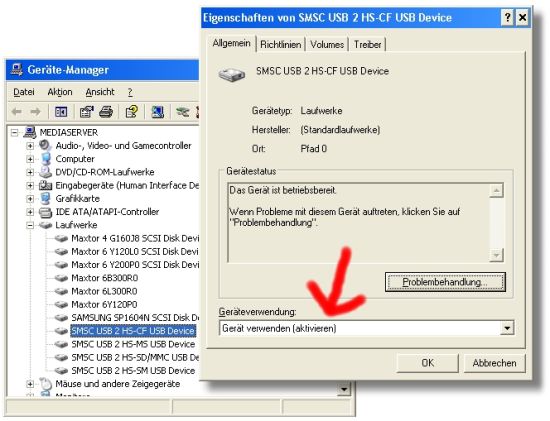Select Maxtor 6 Y120L0 SCSI Disk Device
Image resolution: width=550 pixels, height=421 pixels.
tap(135, 252)
